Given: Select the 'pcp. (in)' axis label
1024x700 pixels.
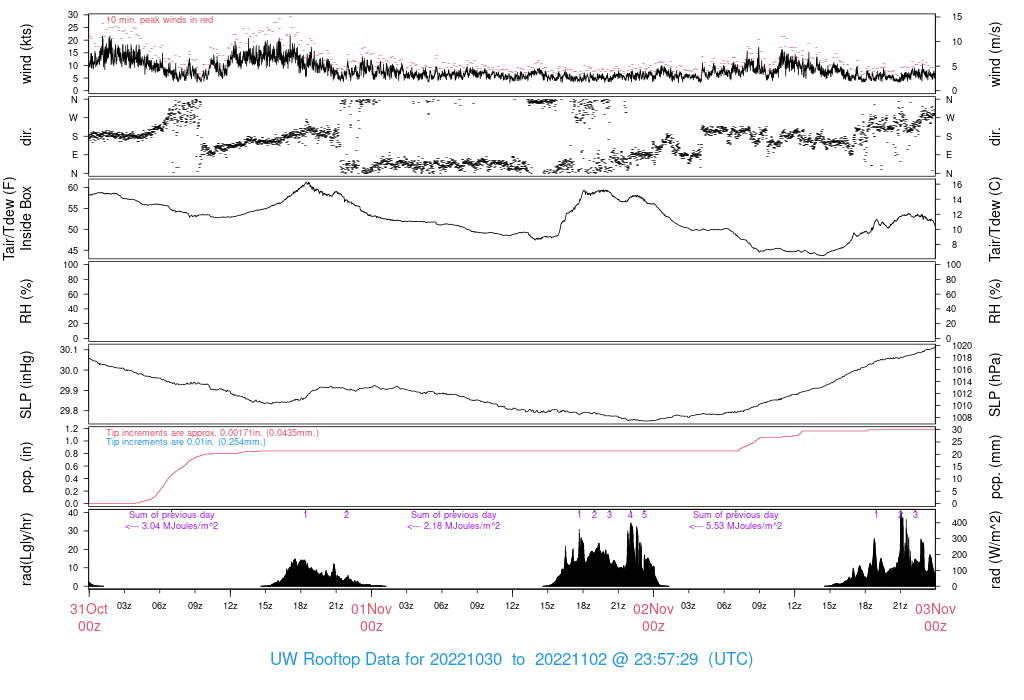Looking at the screenshot, I should (x=26, y=467).
